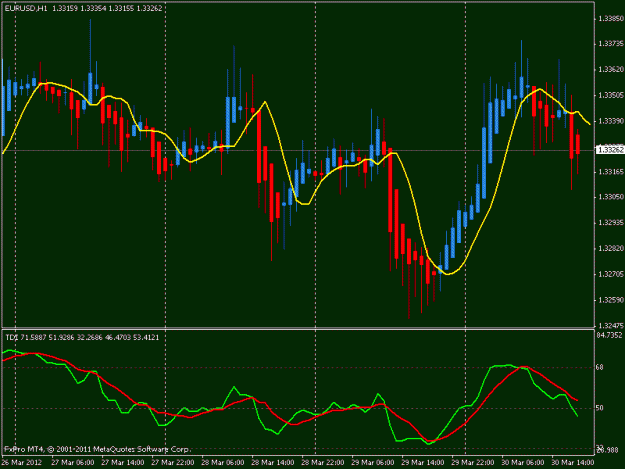Click the 1.33390 price axis label

point(611,120)
